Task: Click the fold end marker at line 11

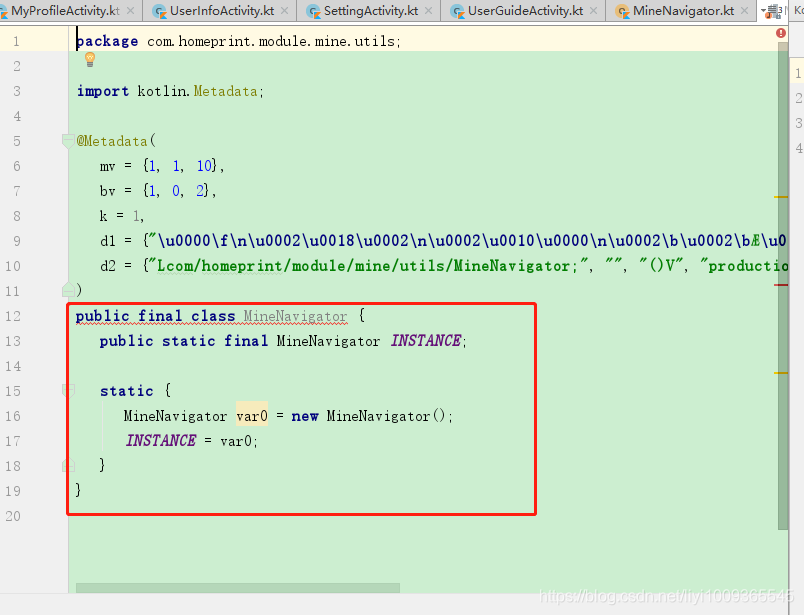Action: (x=68, y=290)
